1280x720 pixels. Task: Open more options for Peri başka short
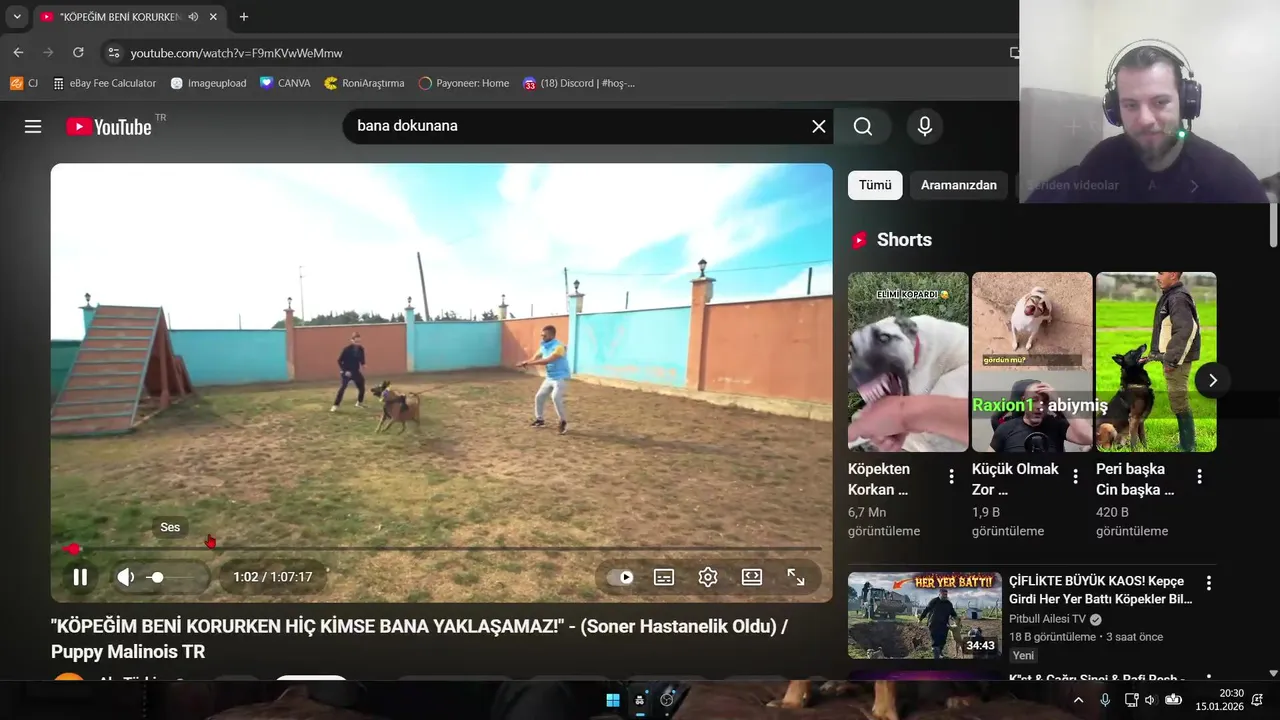pos(1200,477)
